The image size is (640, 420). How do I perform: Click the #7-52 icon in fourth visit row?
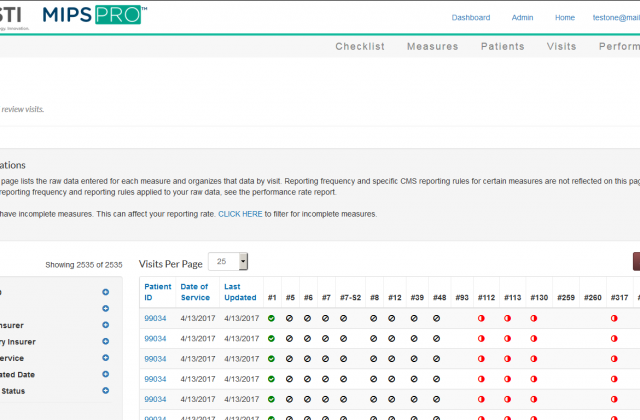(343, 379)
